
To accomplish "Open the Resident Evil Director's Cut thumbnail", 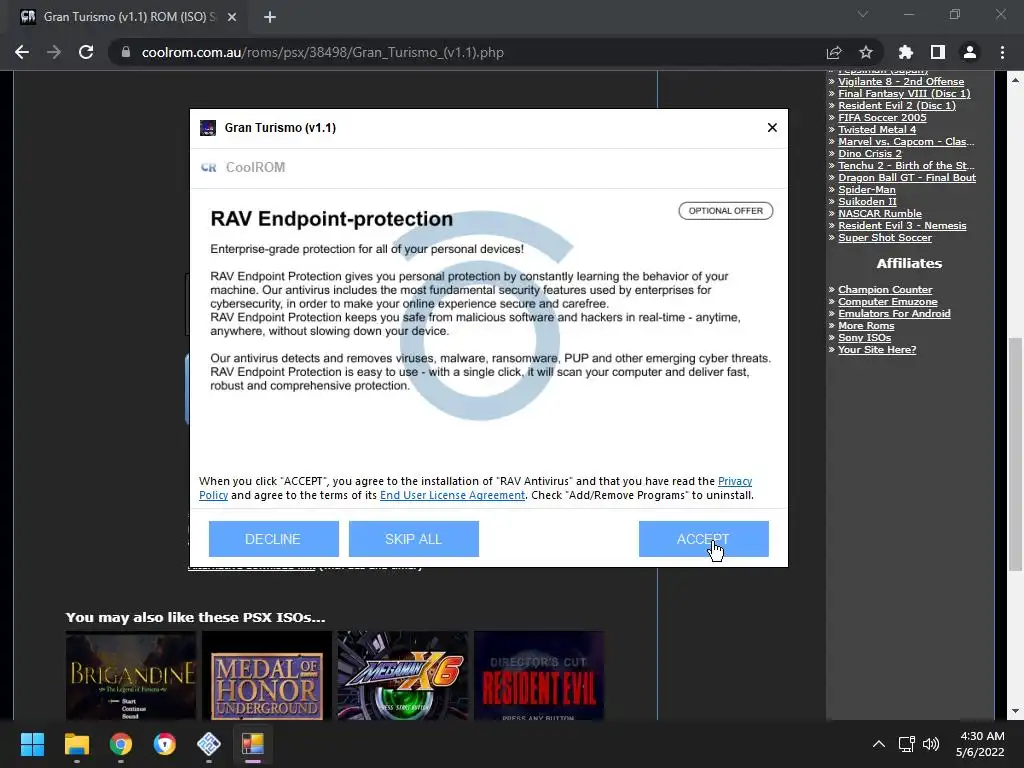I will pyautogui.click(x=539, y=675).
